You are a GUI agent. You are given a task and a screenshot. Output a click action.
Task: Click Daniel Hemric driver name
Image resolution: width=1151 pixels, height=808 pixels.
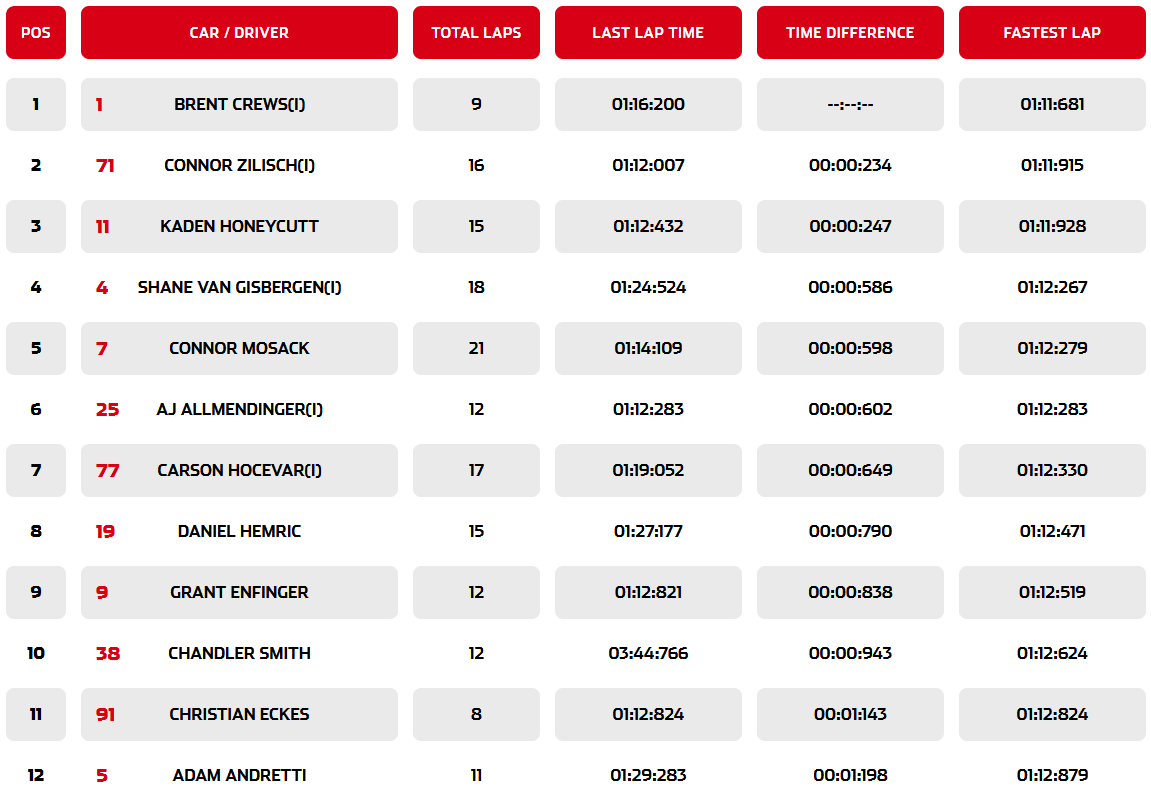point(239,531)
